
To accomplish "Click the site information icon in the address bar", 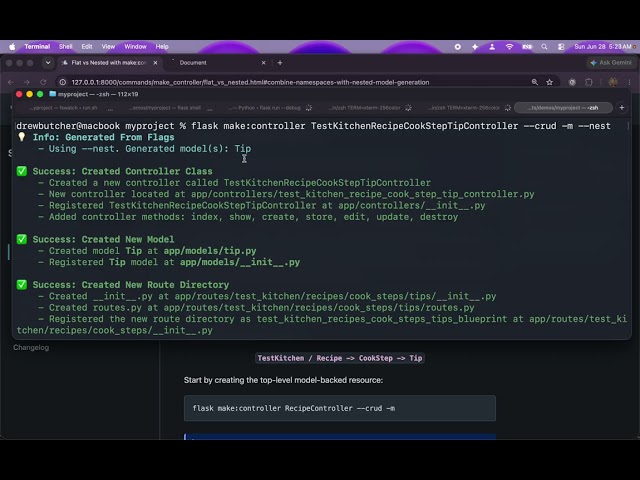I will point(62,82).
